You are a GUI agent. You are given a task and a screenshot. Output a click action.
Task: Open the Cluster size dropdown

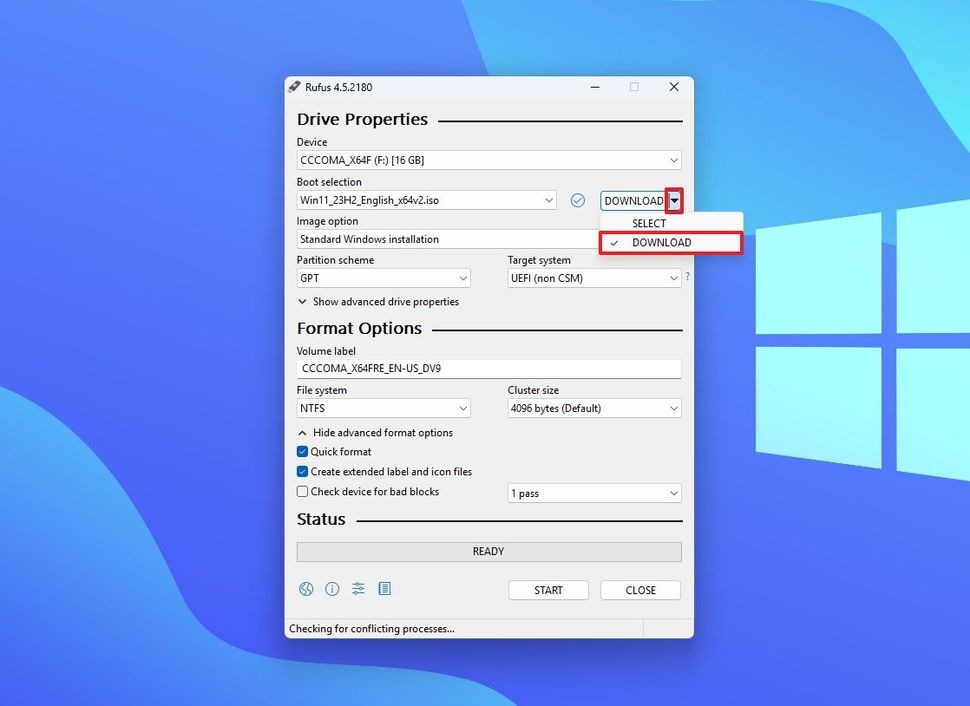(594, 408)
